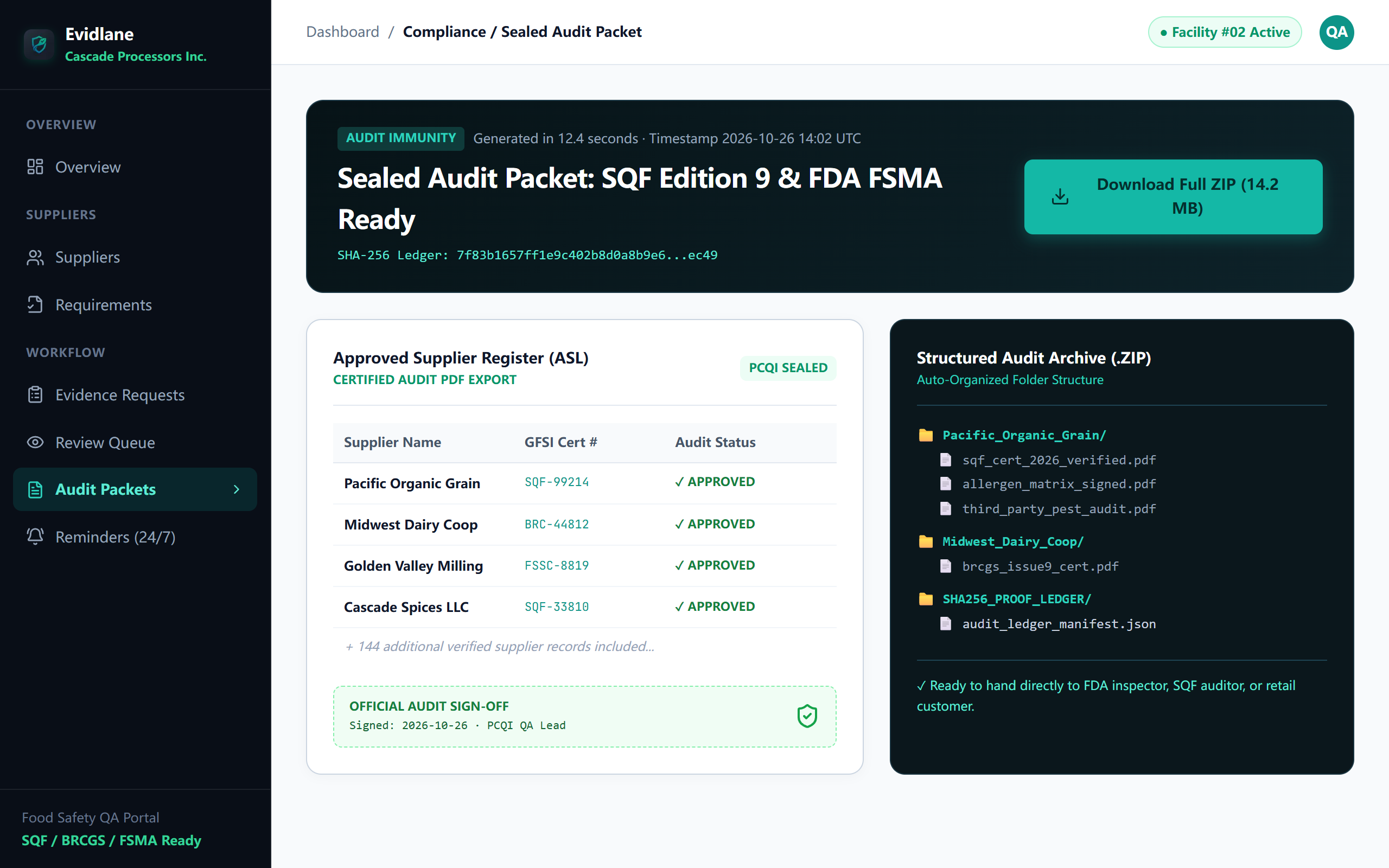Click the Evidence Requests clipboard icon
Viewport: 1389px width, 868px height.
click(x=35, y=395)
